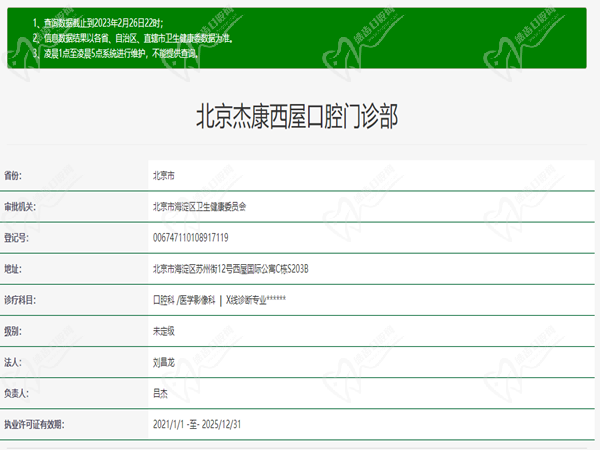Click the person in charge 吕杰
This screenshot has width=600, height=450.
(160, 393)
